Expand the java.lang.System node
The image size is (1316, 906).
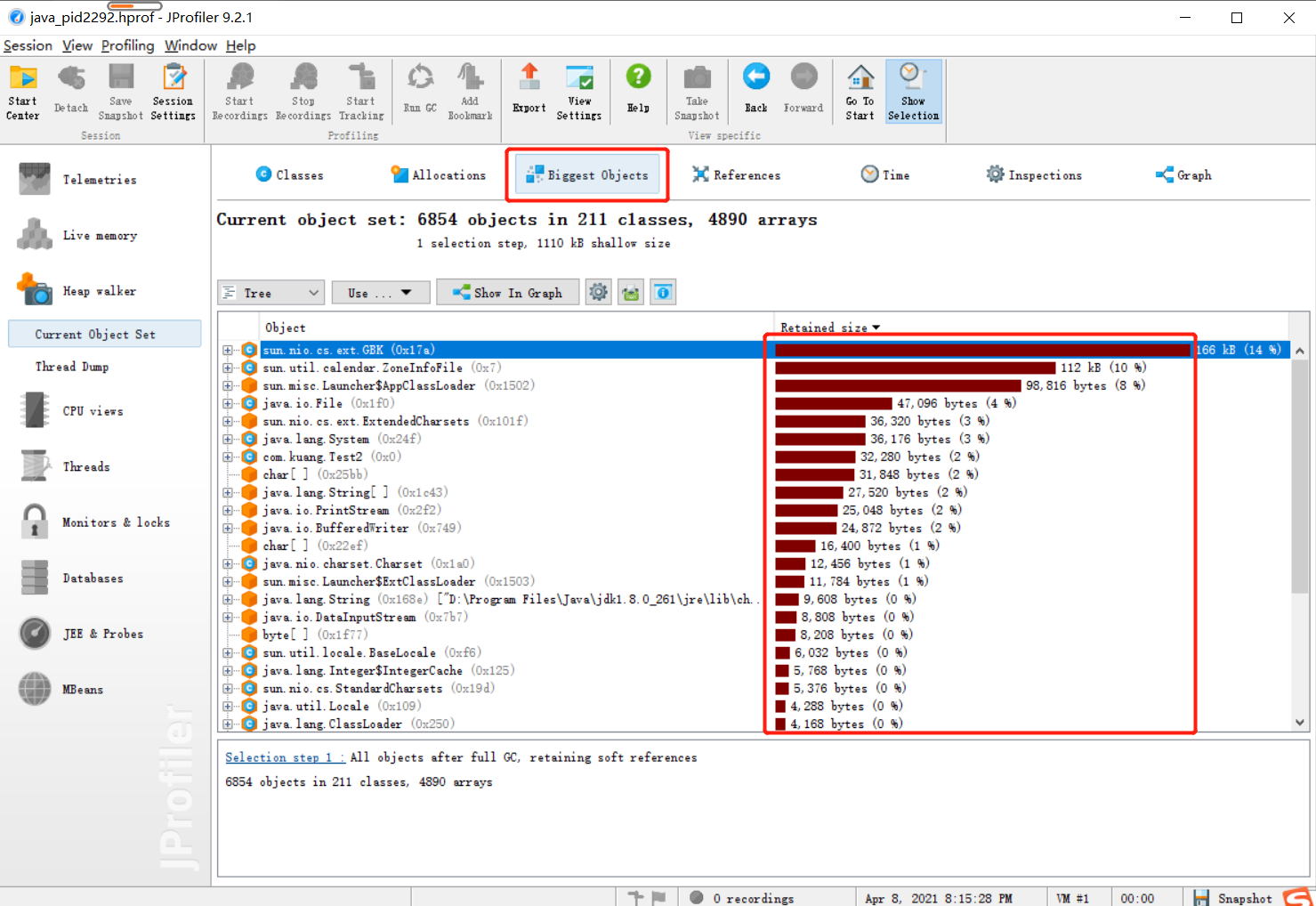click(228, 439)
